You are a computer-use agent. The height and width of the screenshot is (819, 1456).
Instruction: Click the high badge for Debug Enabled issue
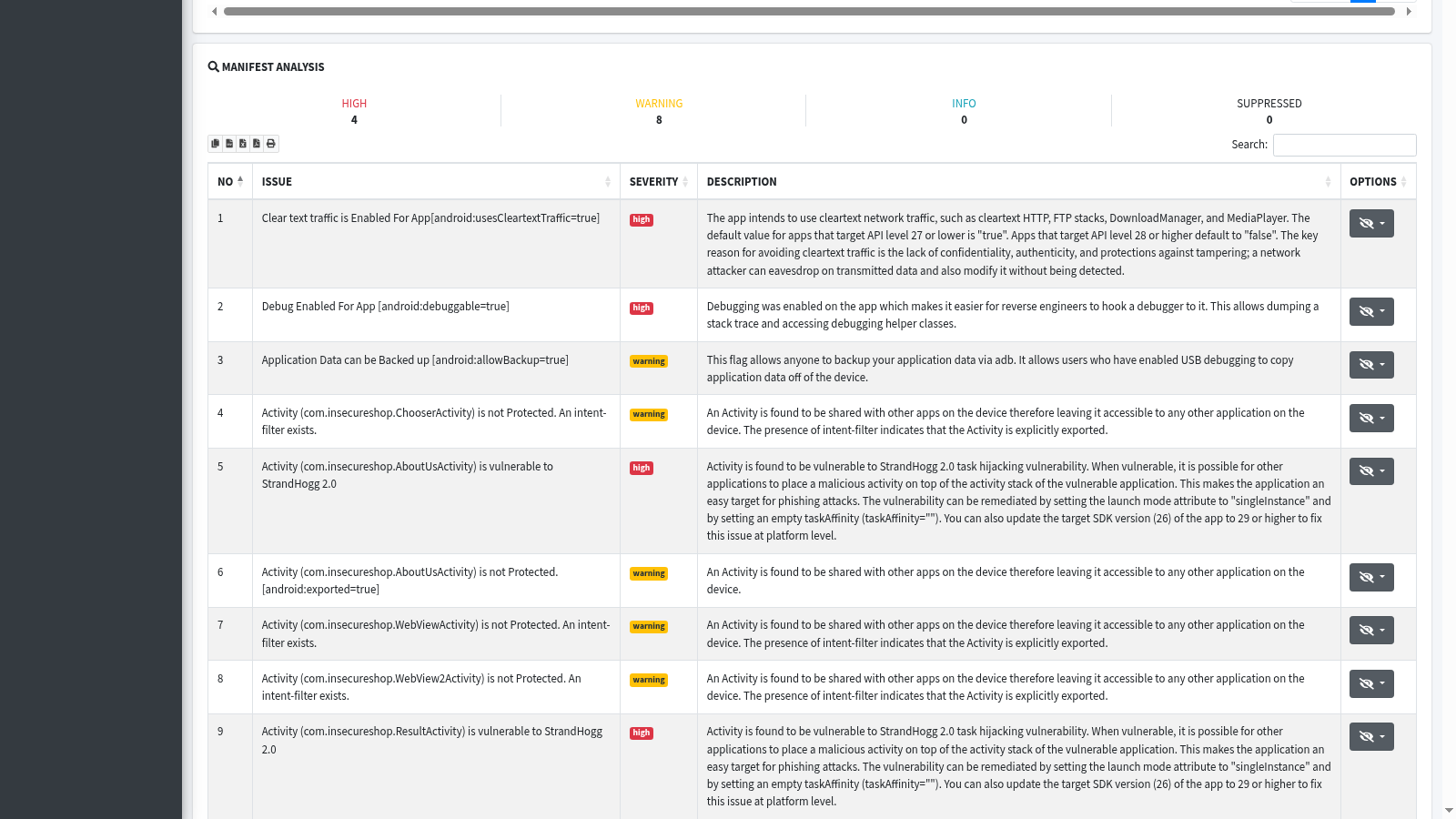(x=642, y=308)
